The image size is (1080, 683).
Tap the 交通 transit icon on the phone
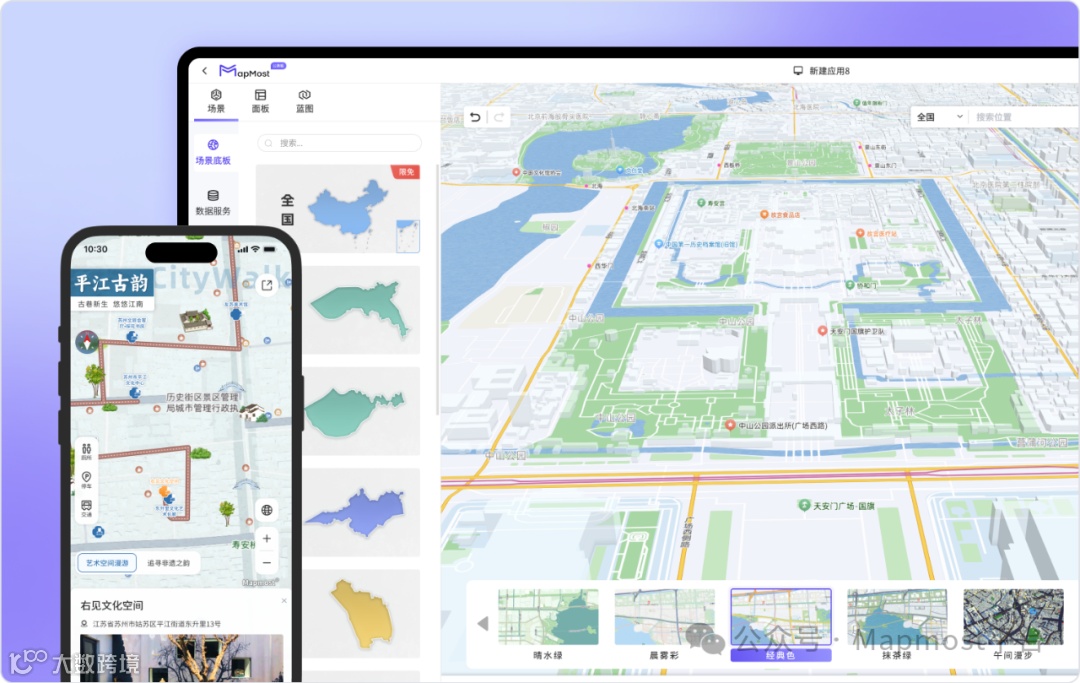pyautogui.click(x=87, y=509)
